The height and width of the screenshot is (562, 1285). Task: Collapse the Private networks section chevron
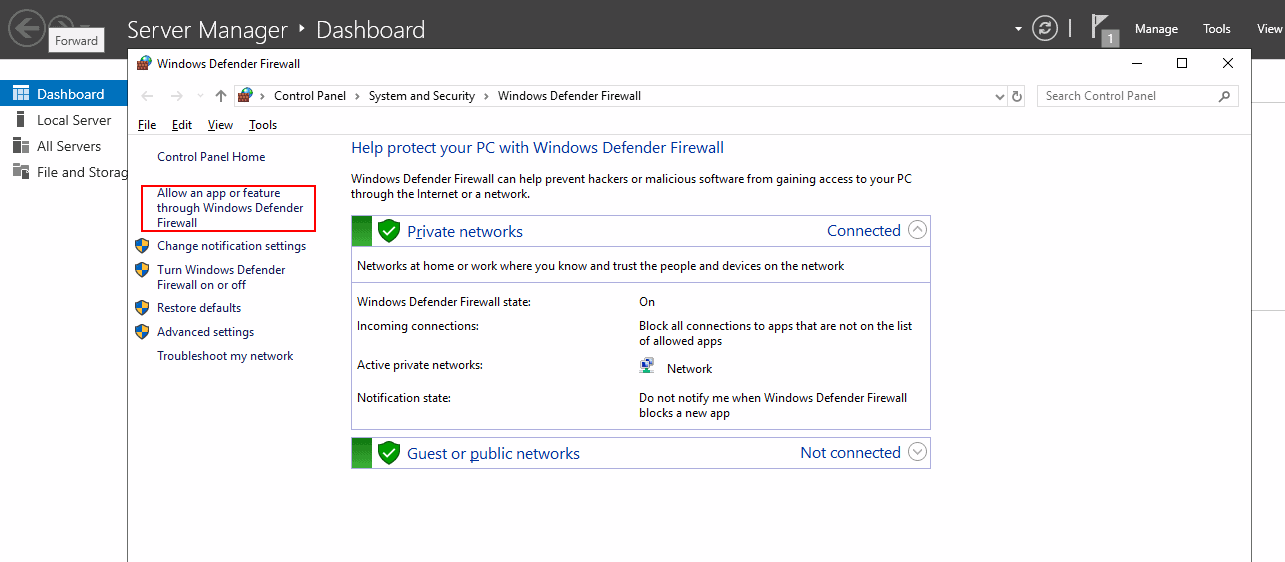tap(917, 230)
